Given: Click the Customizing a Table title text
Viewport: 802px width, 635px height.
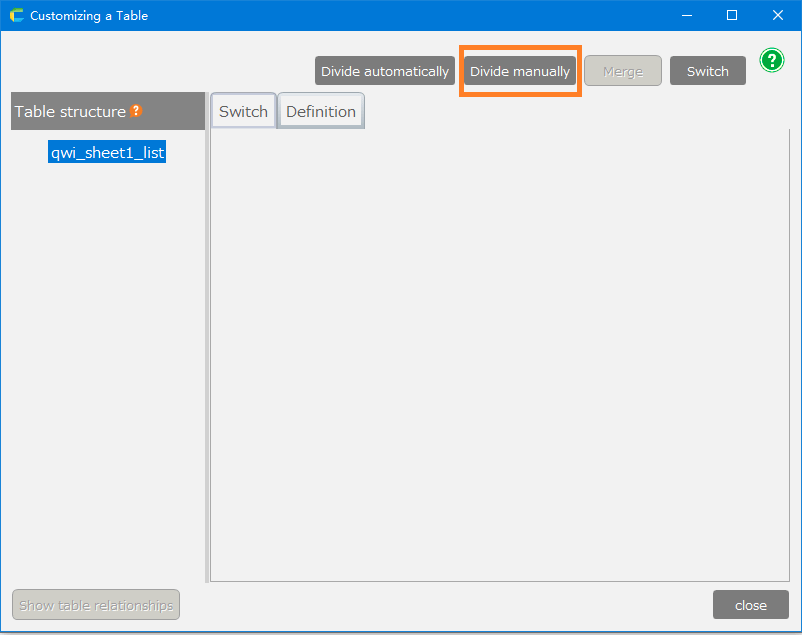Looking at the screenshot, I should tap(89, 16).
